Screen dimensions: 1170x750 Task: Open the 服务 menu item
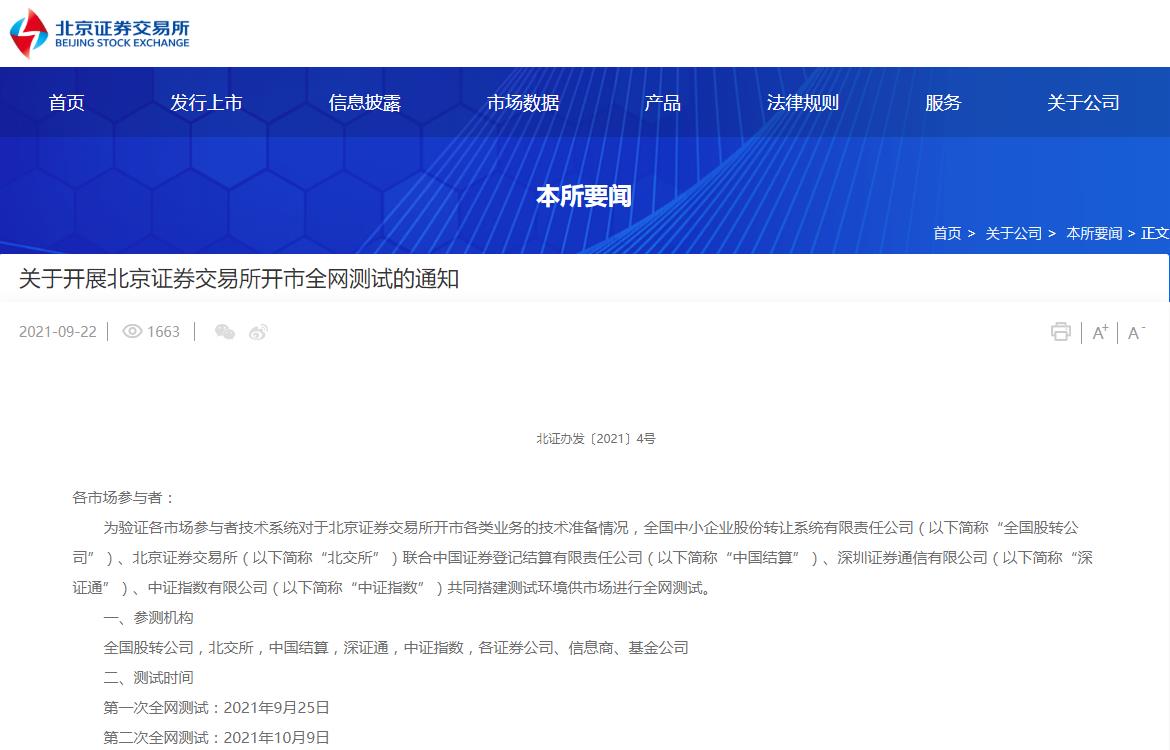point(943,102)
